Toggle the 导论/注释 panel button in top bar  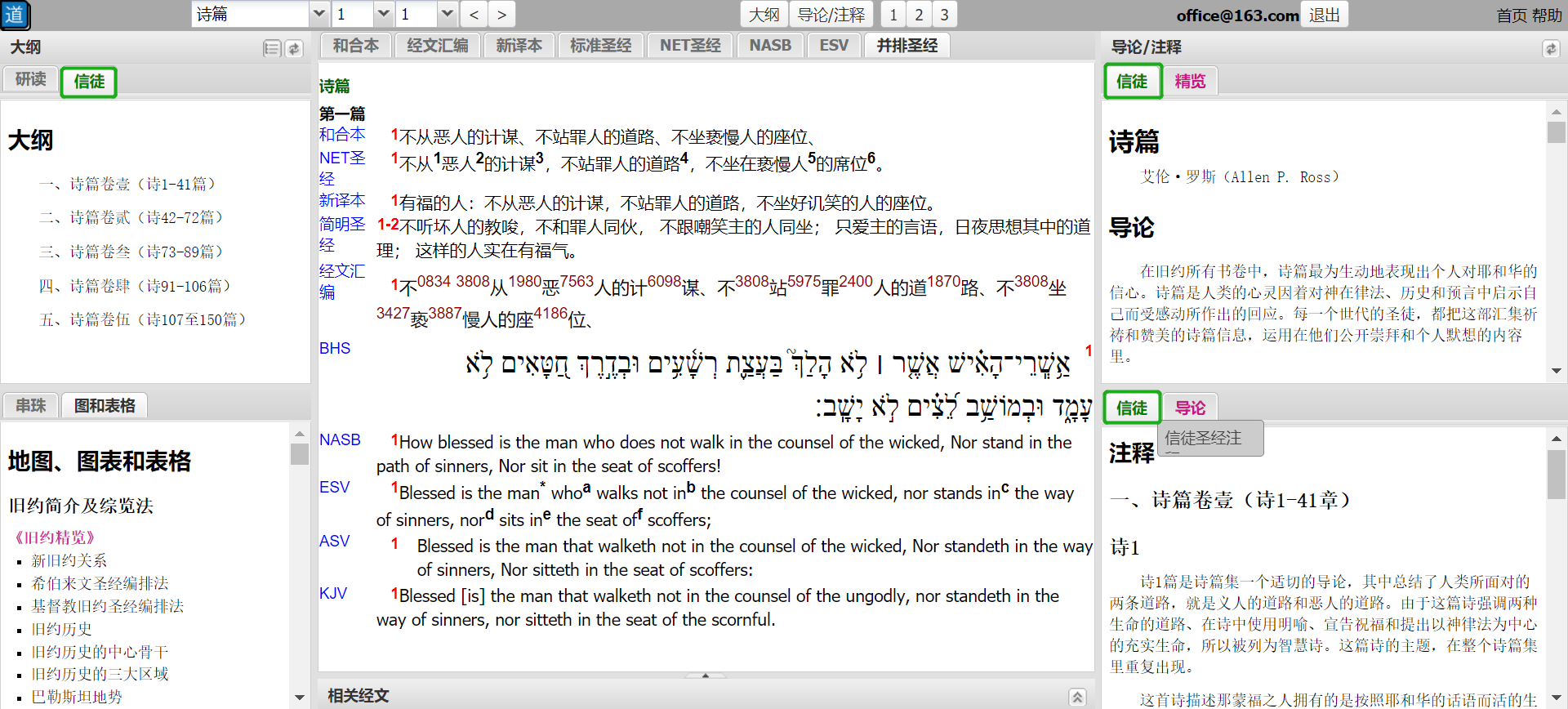(831, 15)
